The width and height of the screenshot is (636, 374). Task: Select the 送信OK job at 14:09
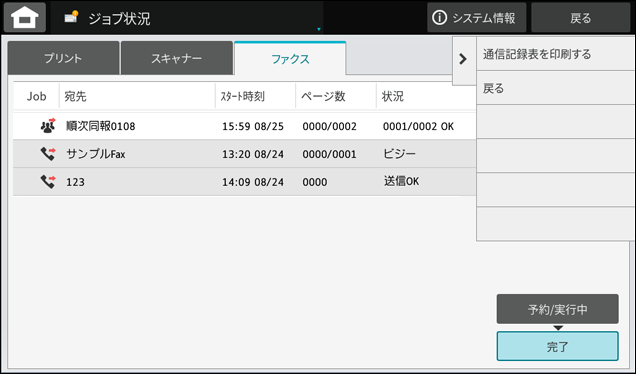(244, 181)
